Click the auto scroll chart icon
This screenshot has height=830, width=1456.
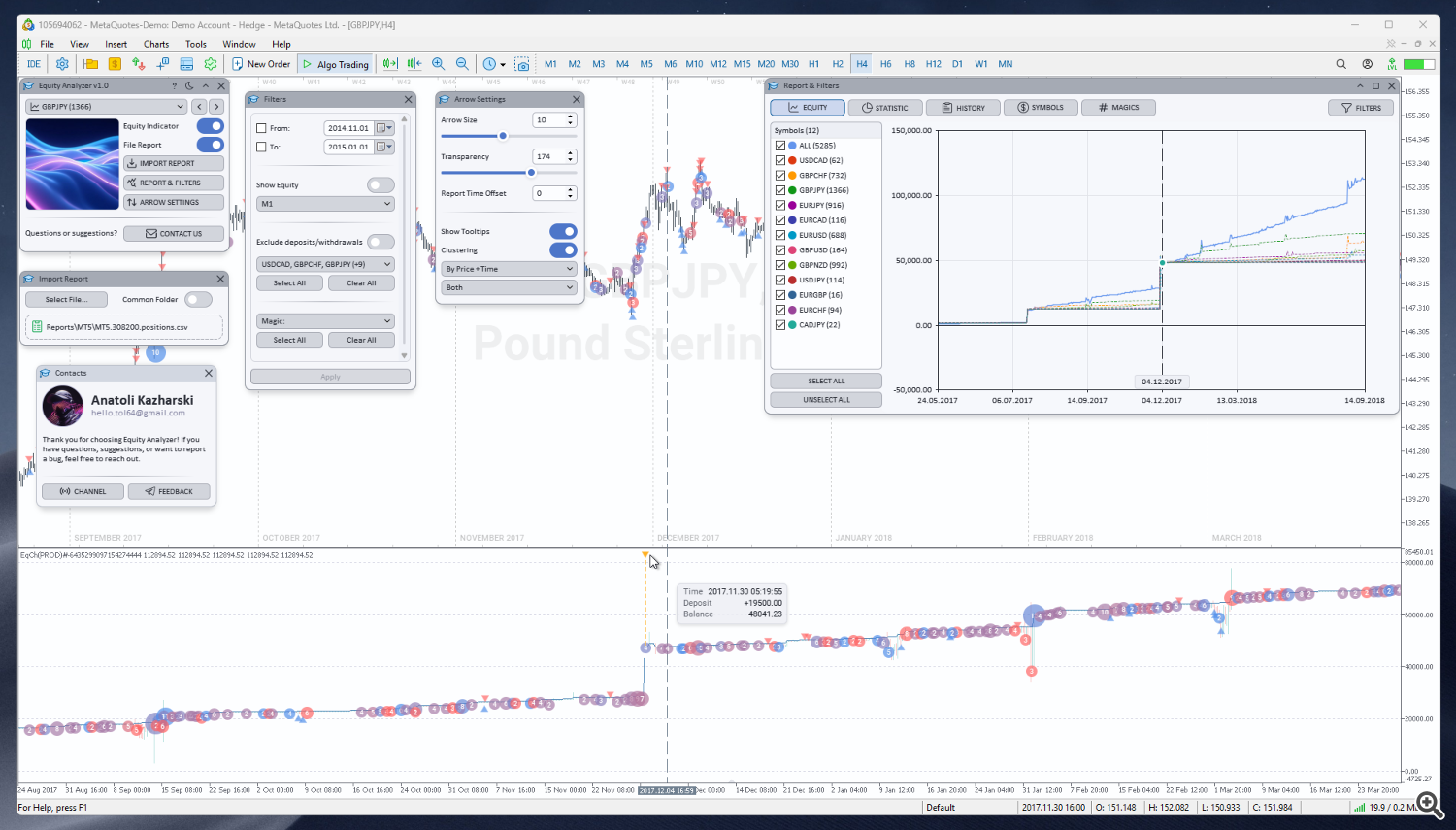[414, 64]
